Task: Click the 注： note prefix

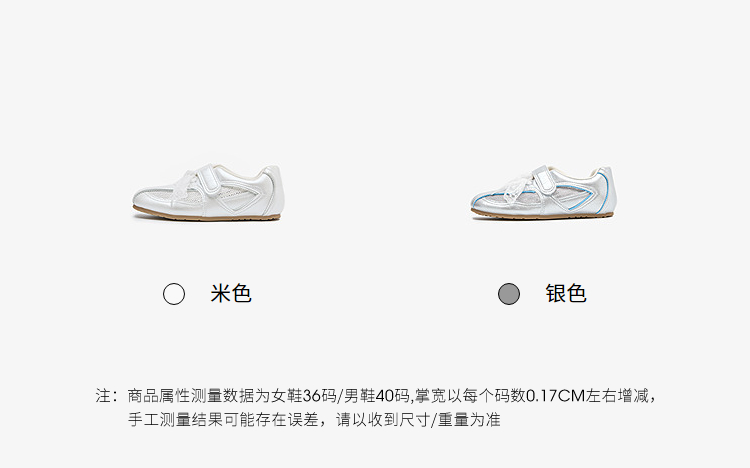Action: pyautogui.click(x=107, y=396)
